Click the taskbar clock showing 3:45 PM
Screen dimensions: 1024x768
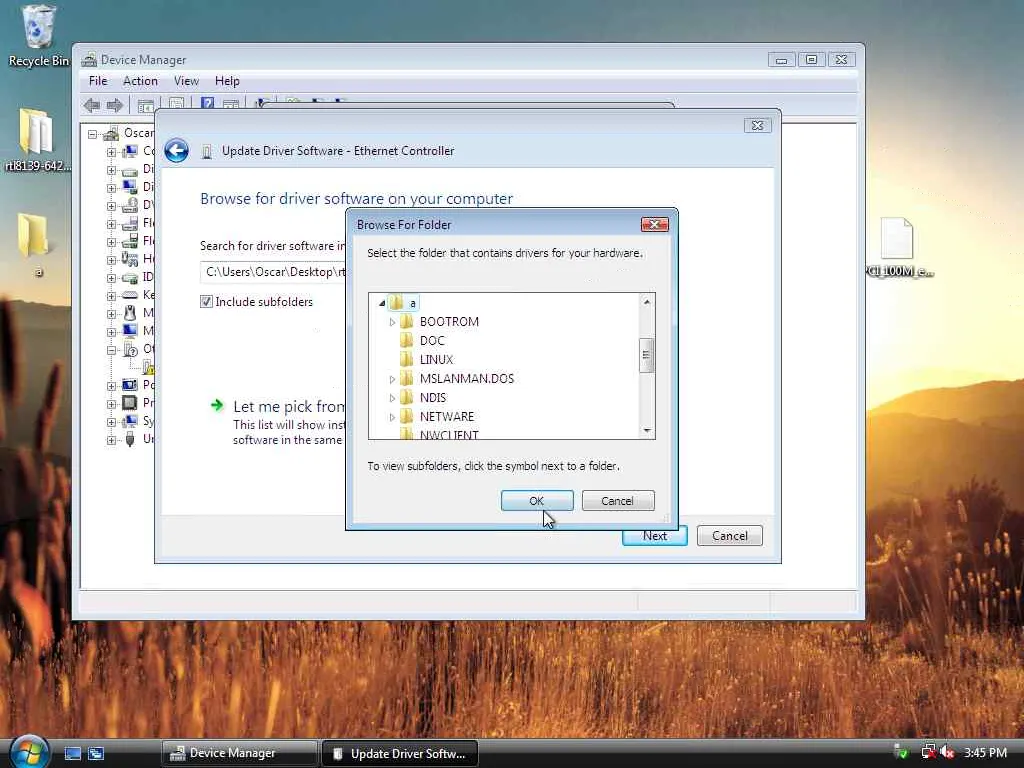click(985, 753)
